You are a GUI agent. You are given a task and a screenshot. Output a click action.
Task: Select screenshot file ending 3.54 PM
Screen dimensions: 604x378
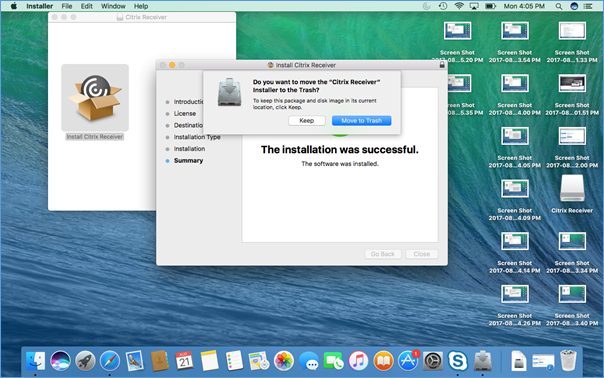pos(515,31)
